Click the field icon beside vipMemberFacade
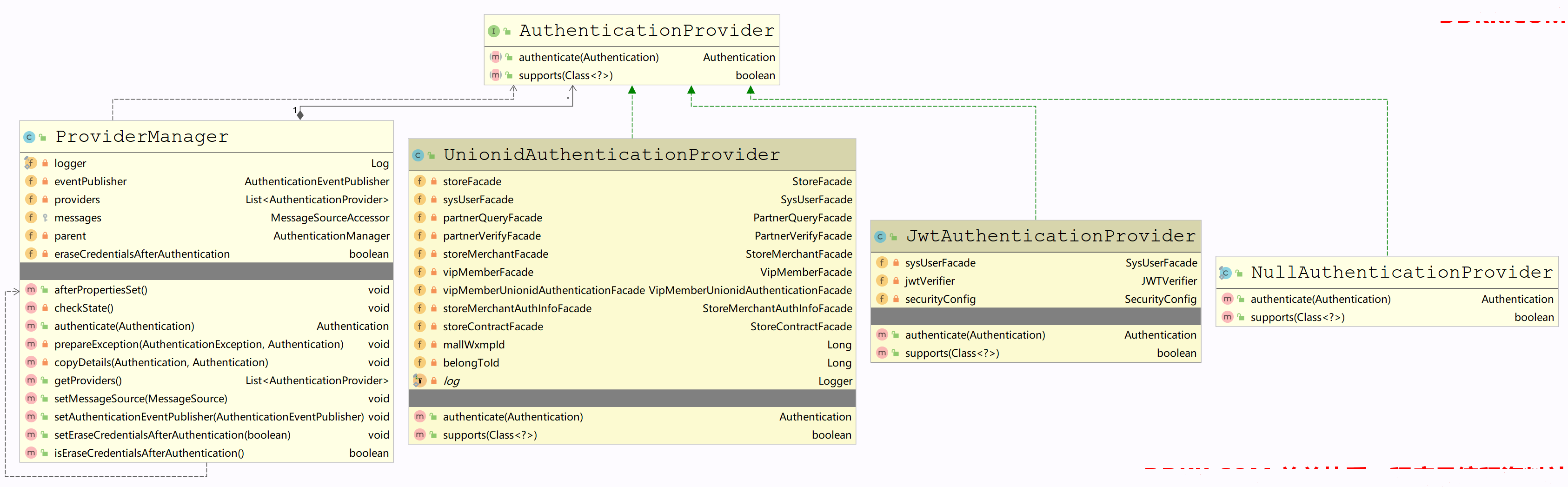Image resolution: width=1568 pixels, height=487 pixels. (420, 272)
